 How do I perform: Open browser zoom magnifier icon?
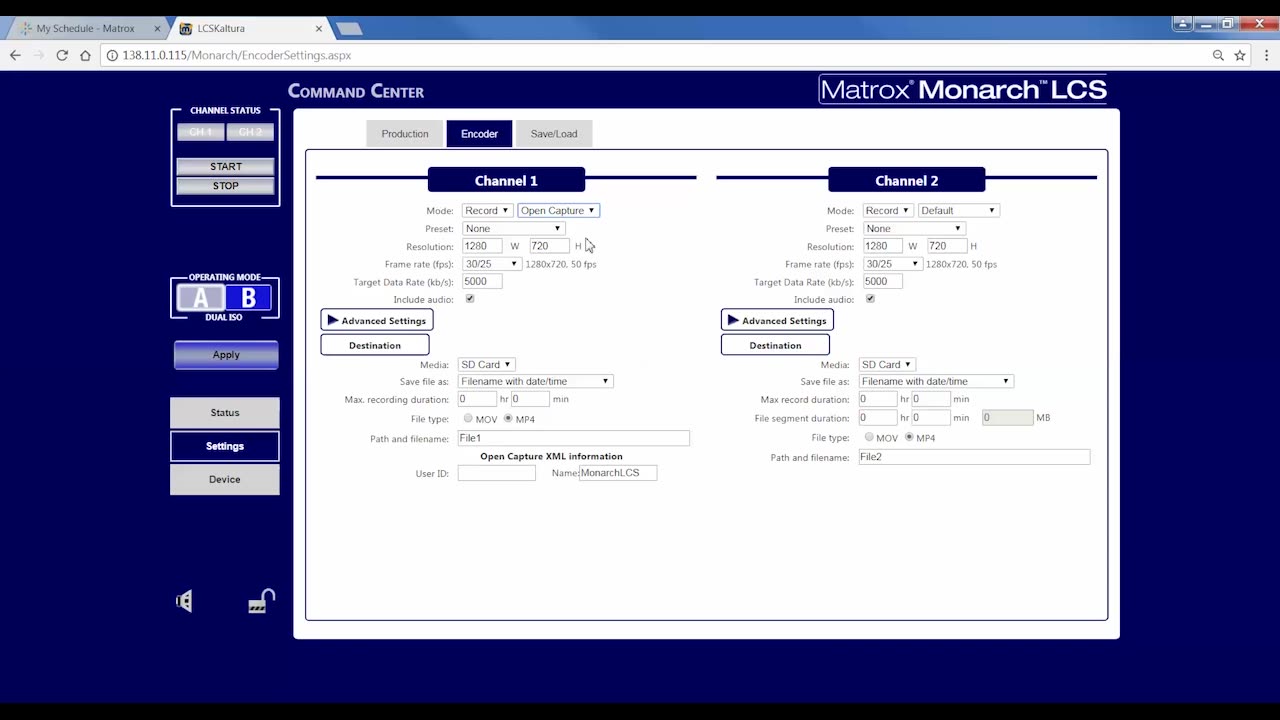click(1218, 55)
